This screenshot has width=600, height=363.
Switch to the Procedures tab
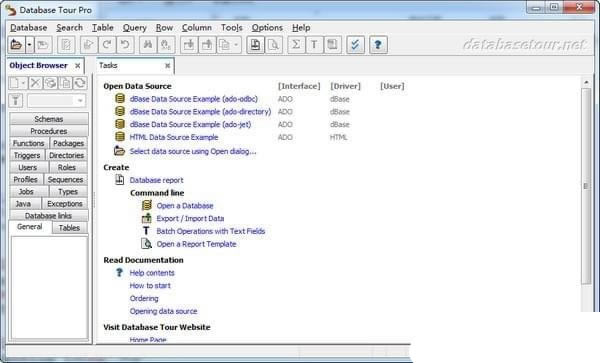point(49,131)
